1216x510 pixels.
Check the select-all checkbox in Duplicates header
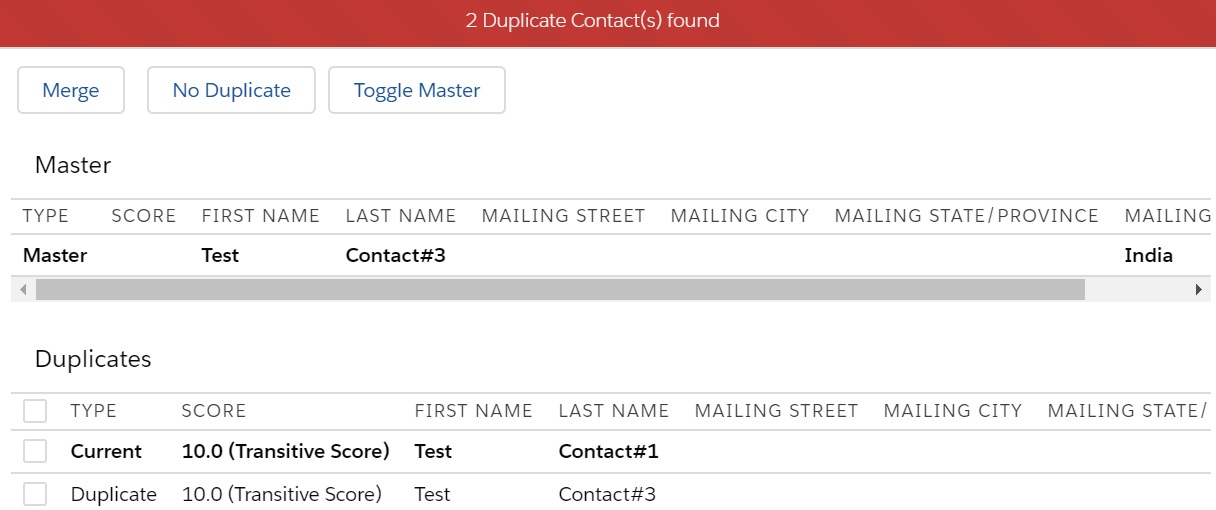click(x=35, y=411)
